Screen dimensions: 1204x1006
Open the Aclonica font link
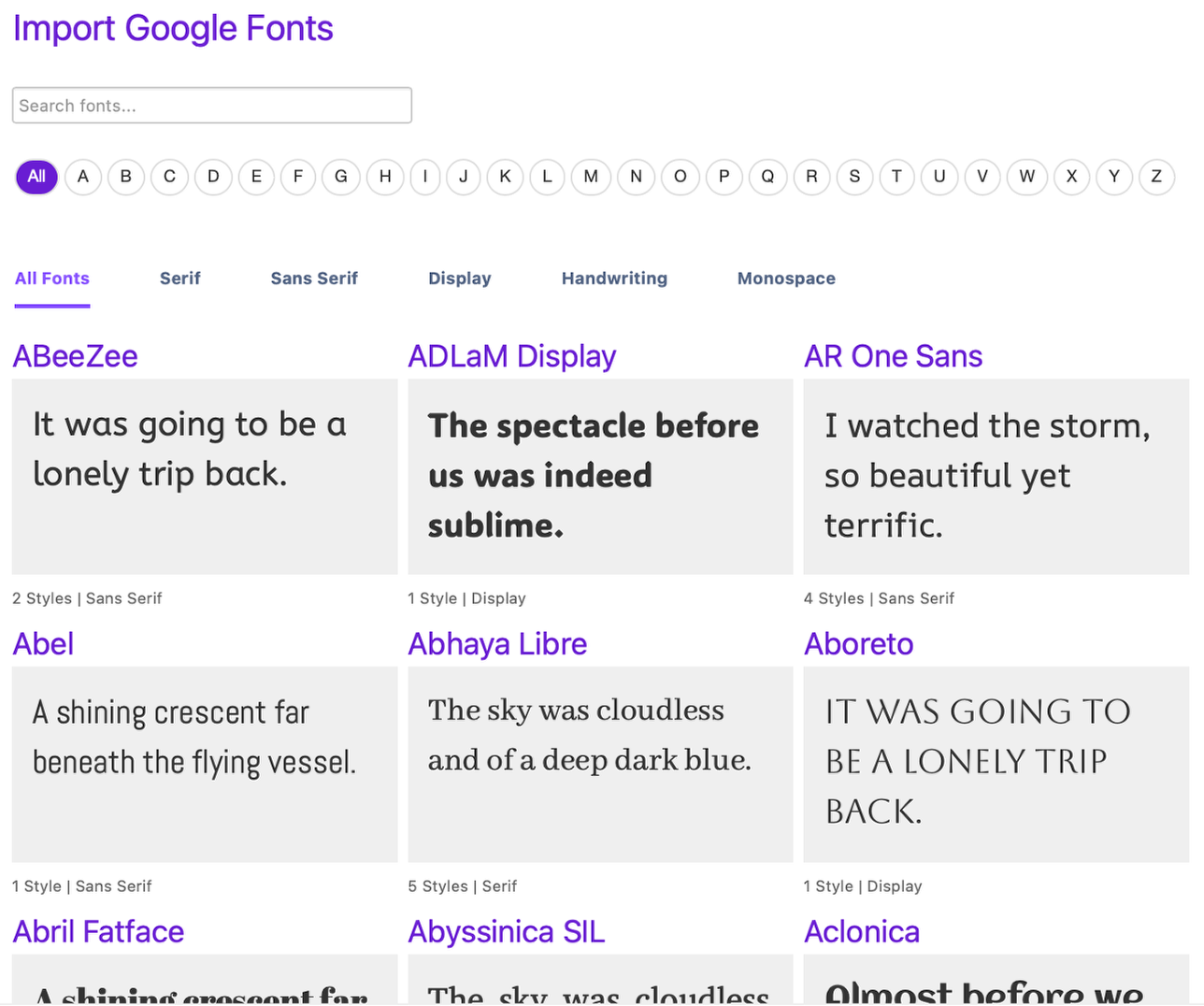coord(862,932)
